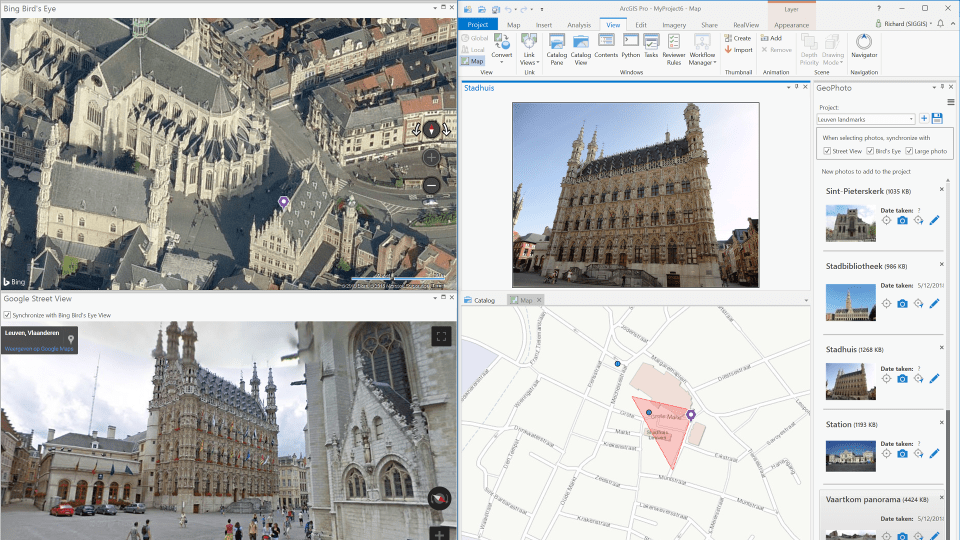Edit the Station photo entry

click(x=934, y=454)
